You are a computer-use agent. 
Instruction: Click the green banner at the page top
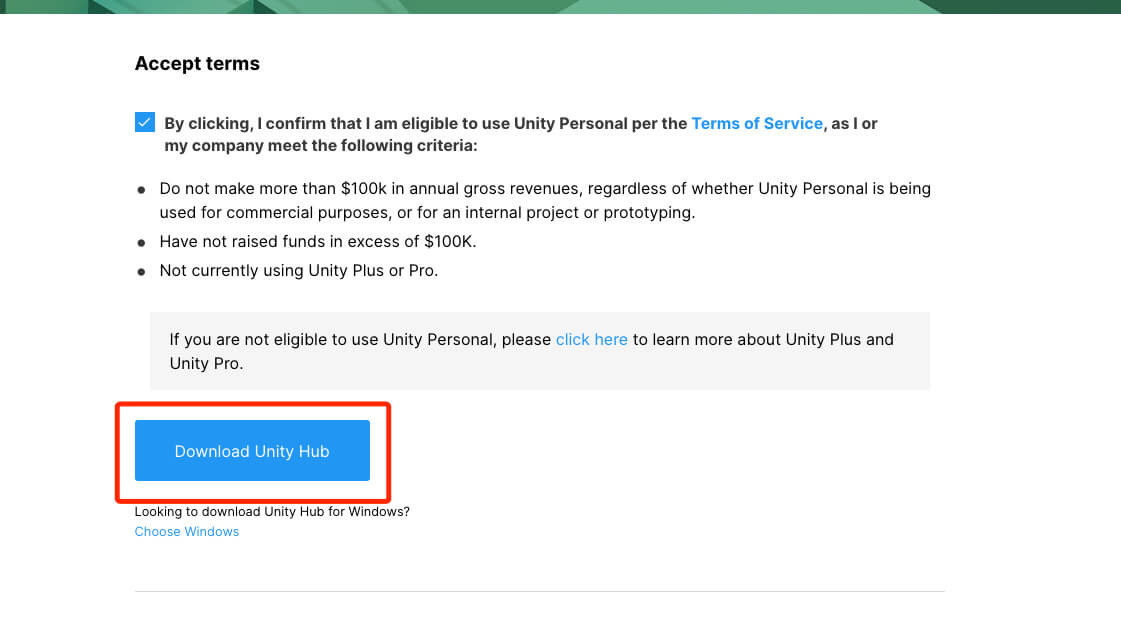(560, 6)
